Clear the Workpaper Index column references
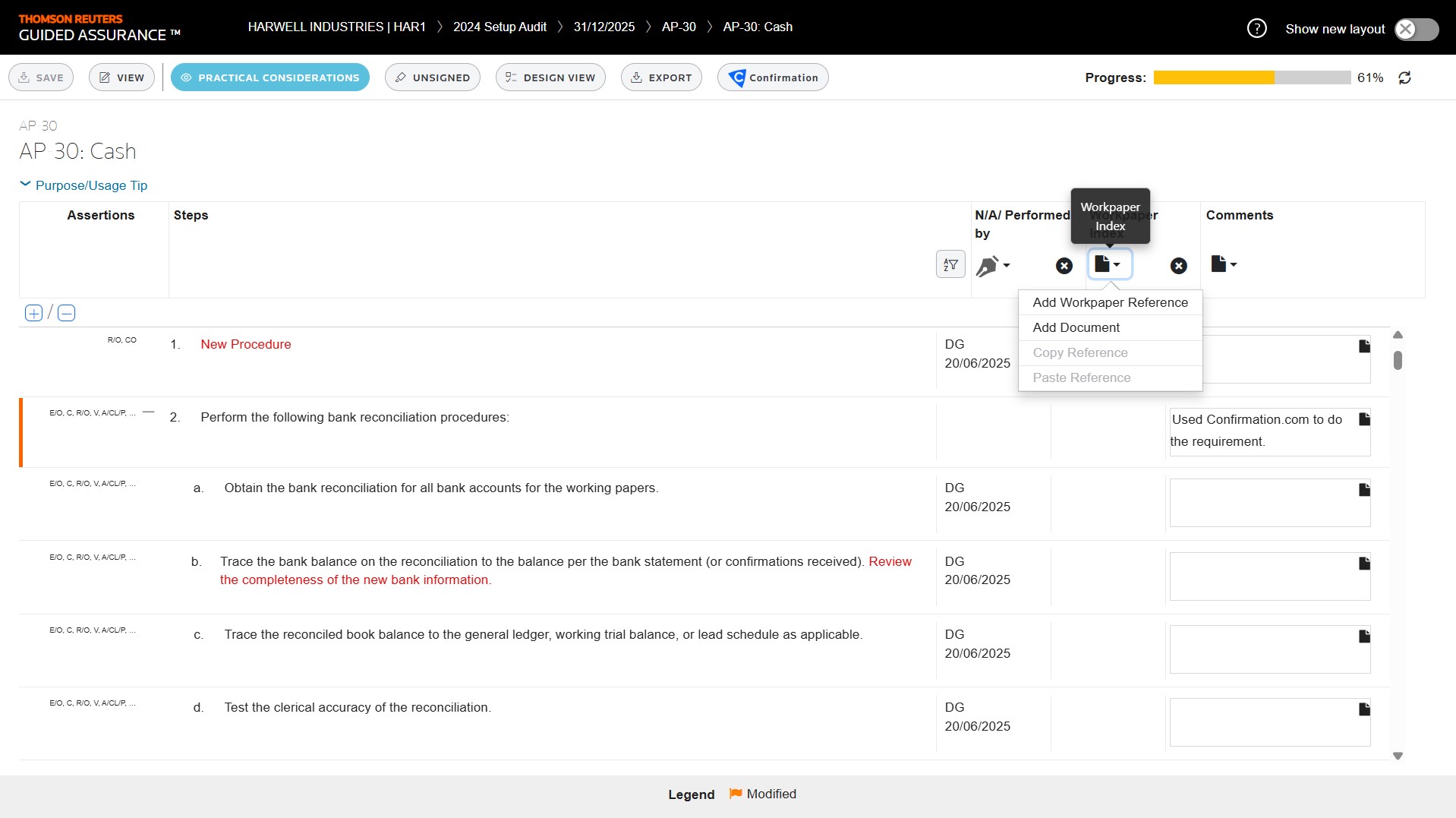The height and width of the screenshot is (818, 1456). tap(1178, 266)
